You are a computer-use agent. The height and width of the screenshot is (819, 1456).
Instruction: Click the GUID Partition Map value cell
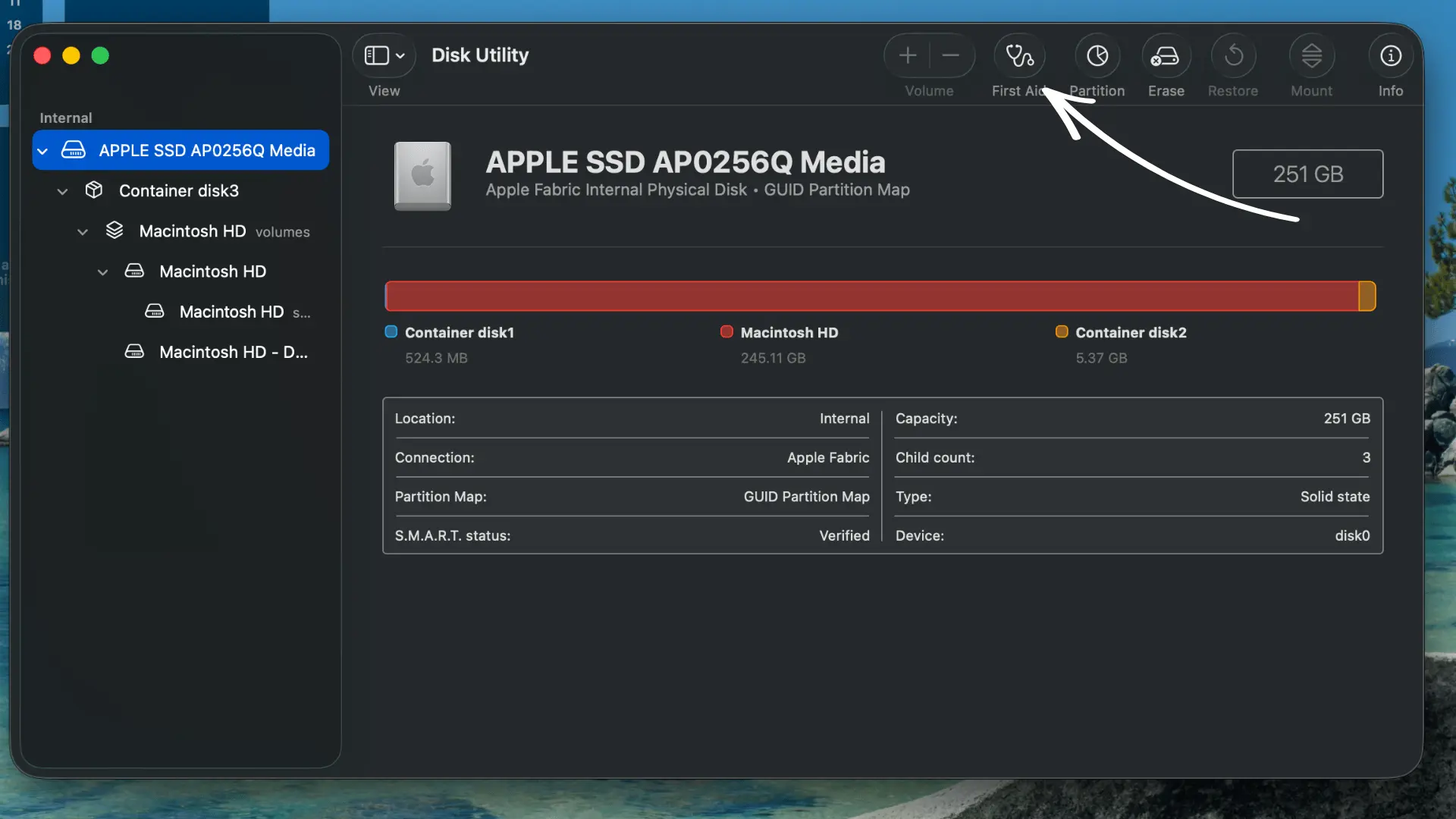[807, 497]
